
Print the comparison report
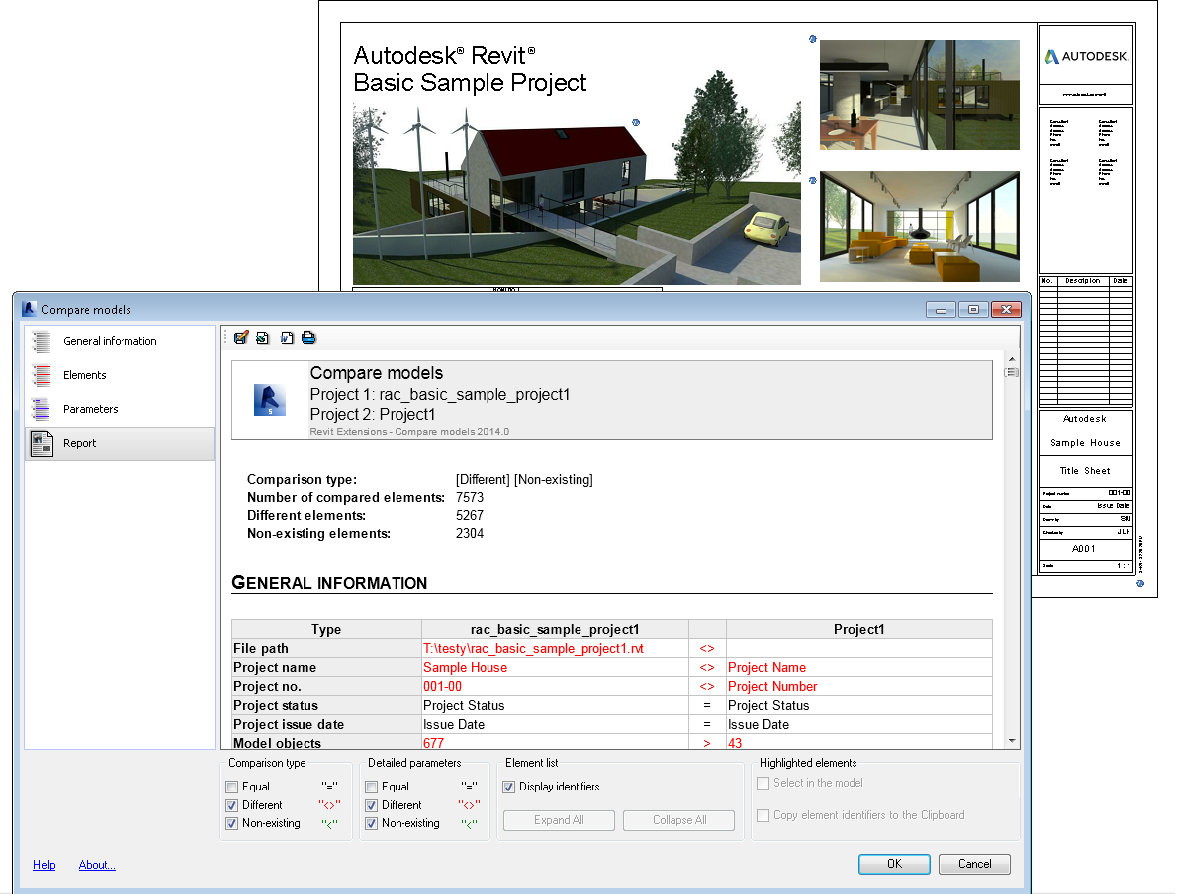pos(308,337)
